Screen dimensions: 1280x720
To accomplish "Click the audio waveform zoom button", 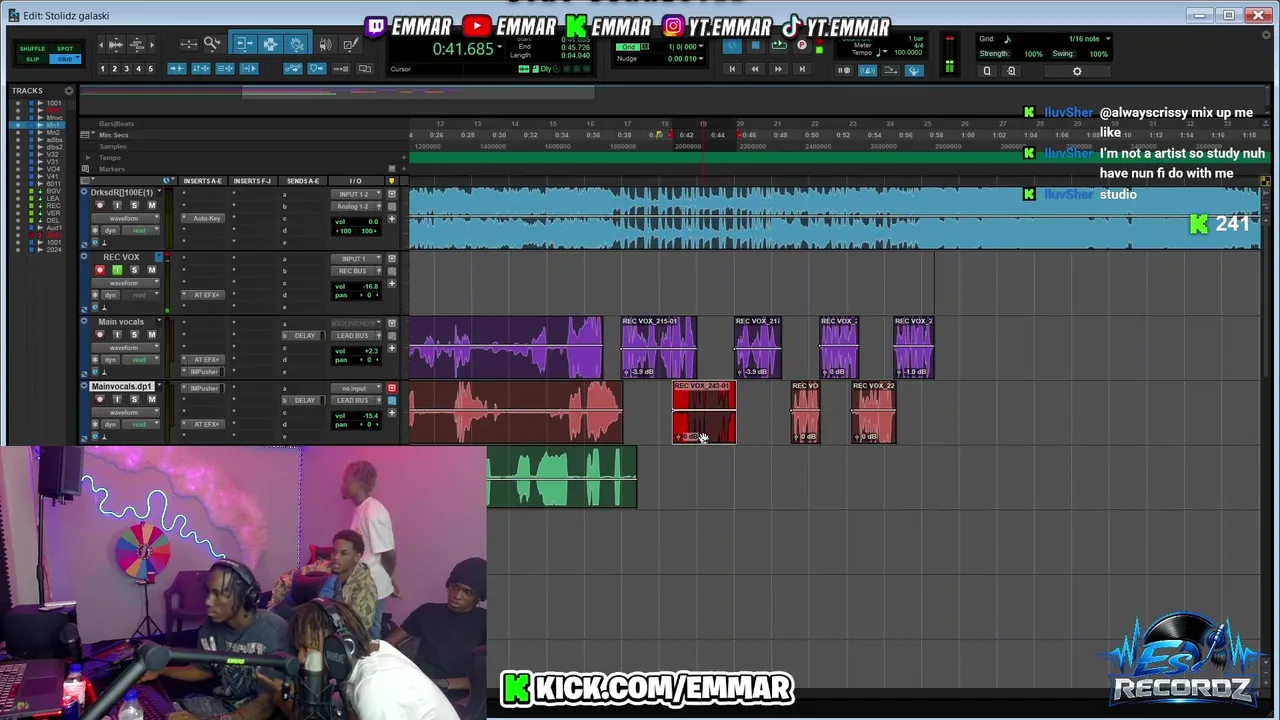I will (x=116, y=44).
